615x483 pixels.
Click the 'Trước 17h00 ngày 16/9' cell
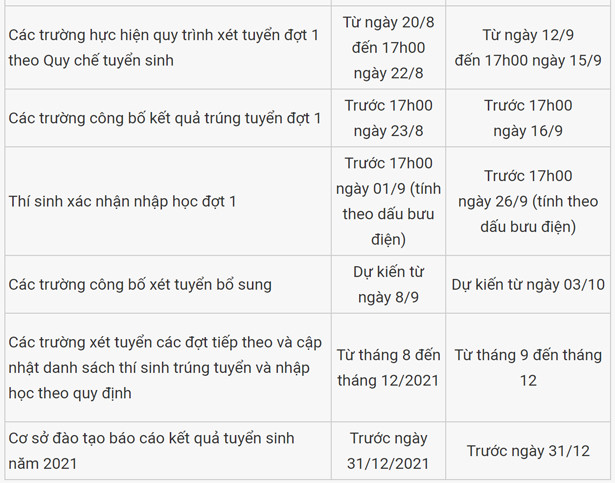(x=528, y=118)
